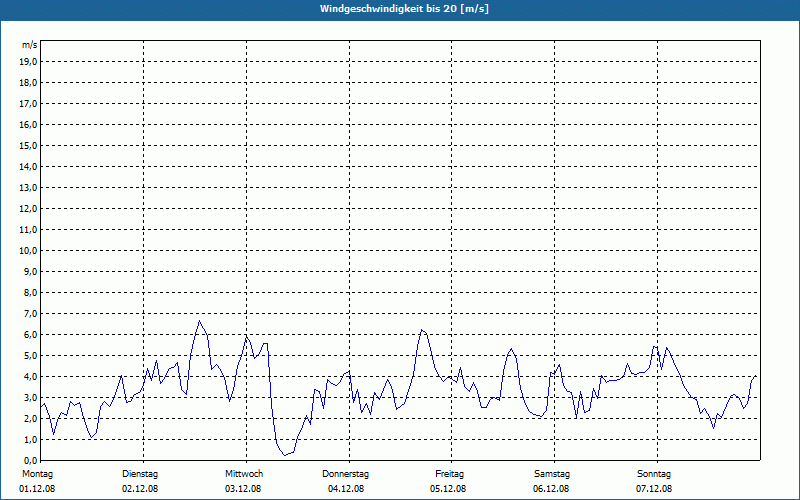Click the 13,0 y-axis label
Screen dimensions: 800x500
[x=28, y=188]
